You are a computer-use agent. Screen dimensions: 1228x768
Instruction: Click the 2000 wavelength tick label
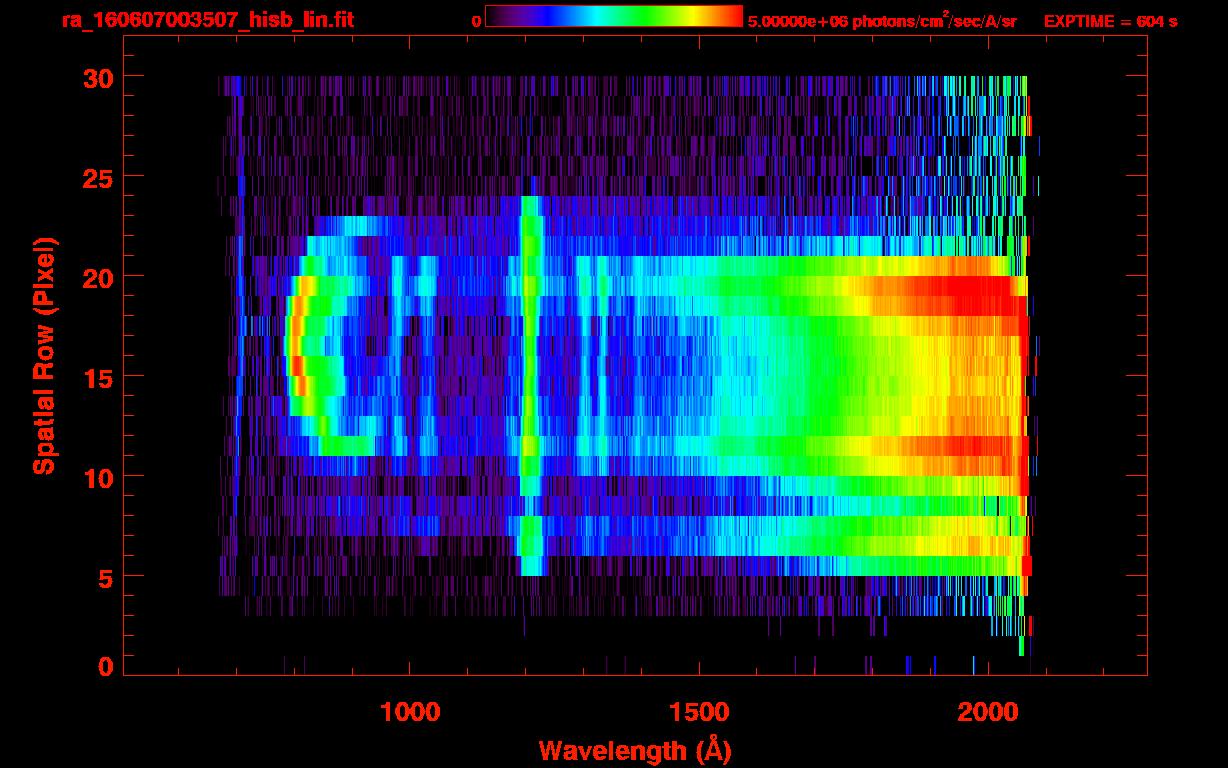point(986,712)
